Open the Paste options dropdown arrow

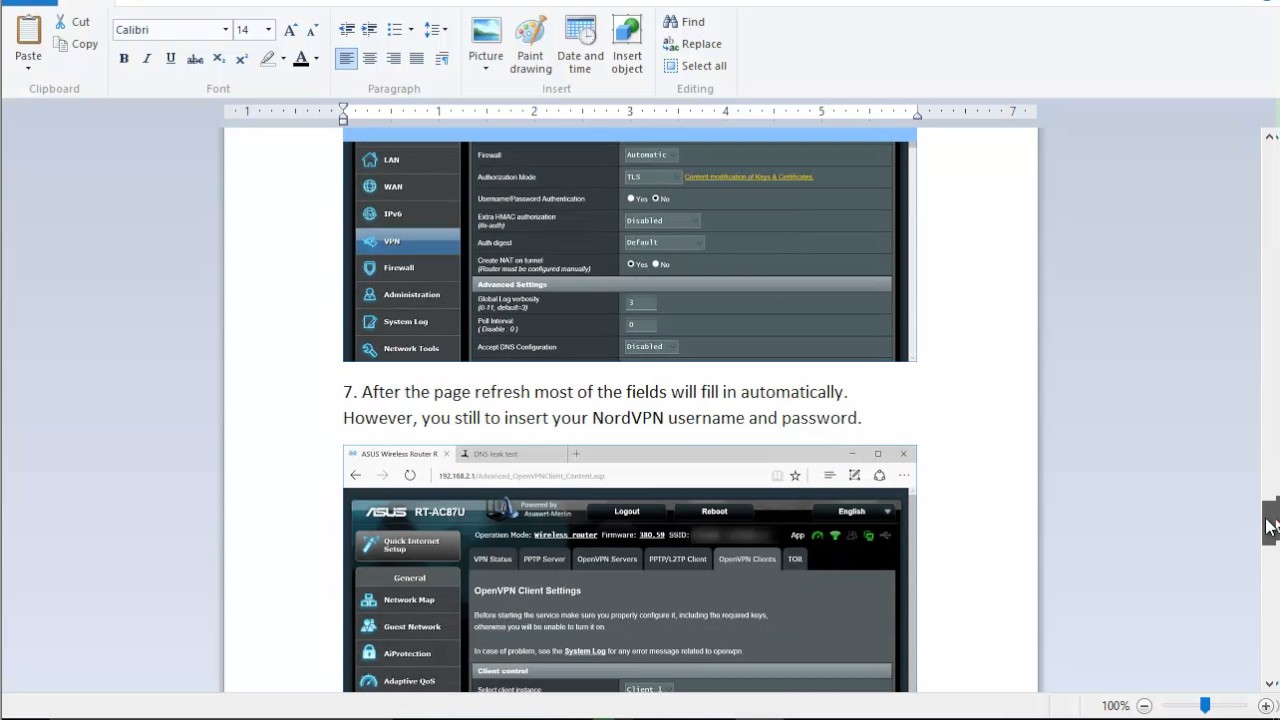coord(28,68)
